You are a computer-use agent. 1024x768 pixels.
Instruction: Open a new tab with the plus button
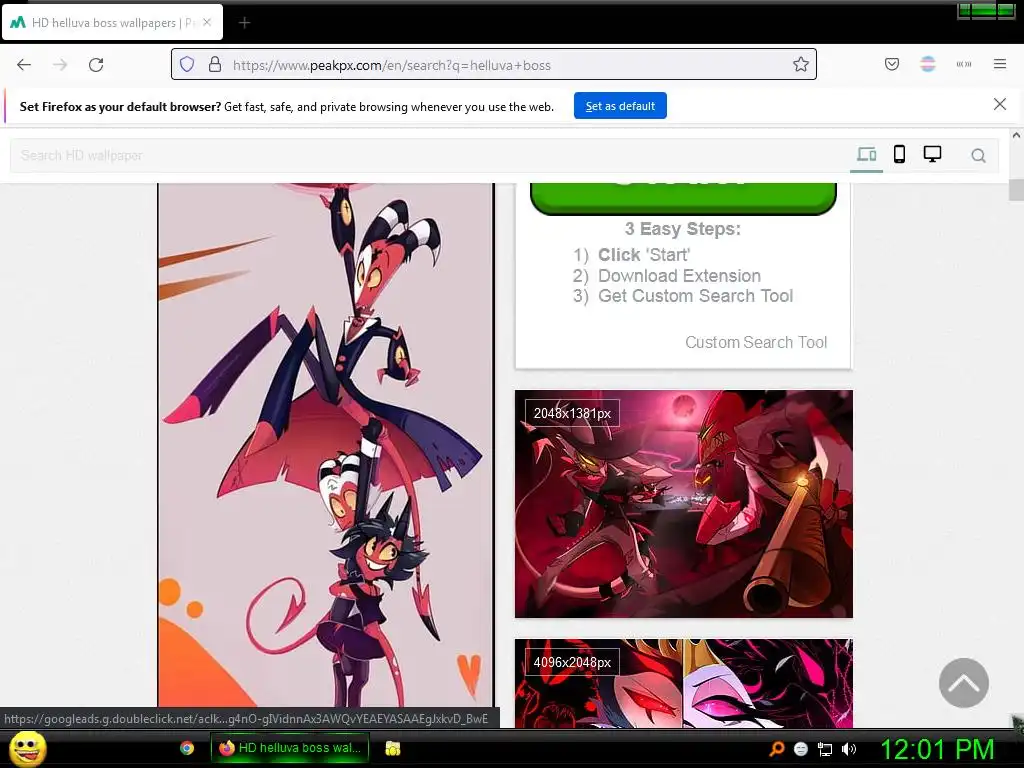coord(244,23)
